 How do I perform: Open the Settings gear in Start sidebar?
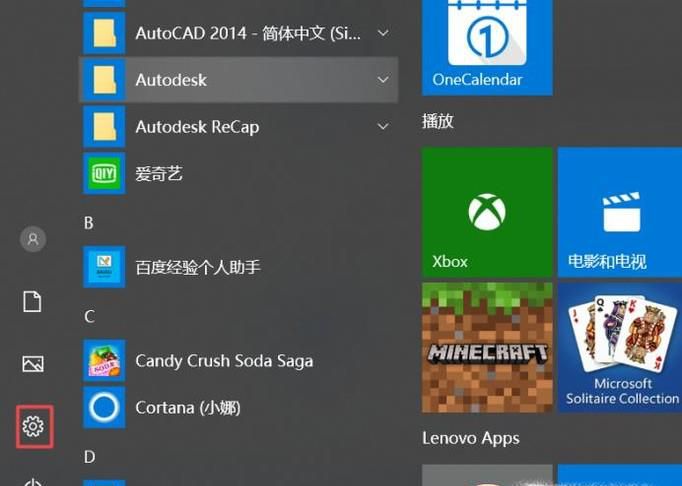pyautogui.click(x=33, y=426)
